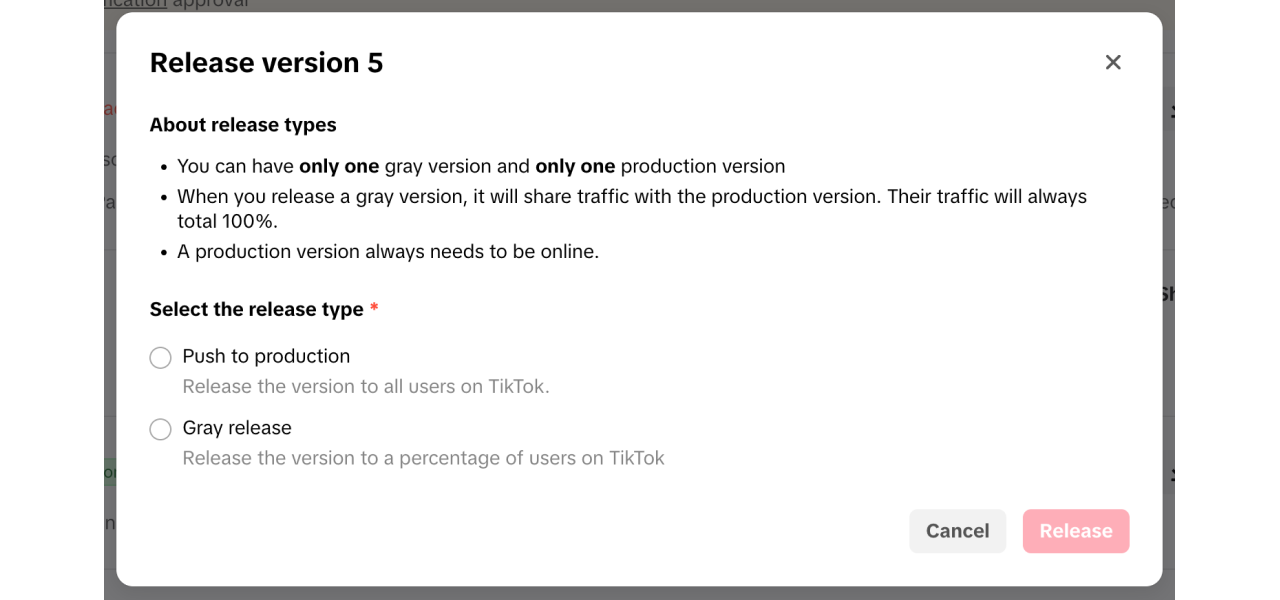The height and width of the screenshot is (600, 1280).
Task: Click the underlined link above the dialog
Action: point(136,4)
